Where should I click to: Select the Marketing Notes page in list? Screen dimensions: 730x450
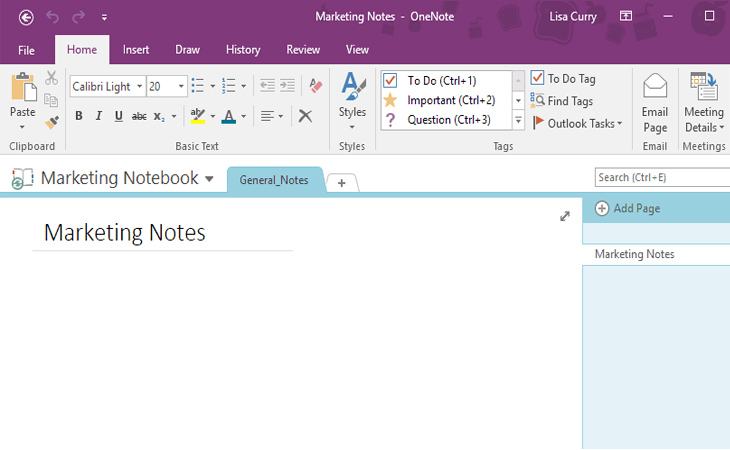tap(656, 254)
